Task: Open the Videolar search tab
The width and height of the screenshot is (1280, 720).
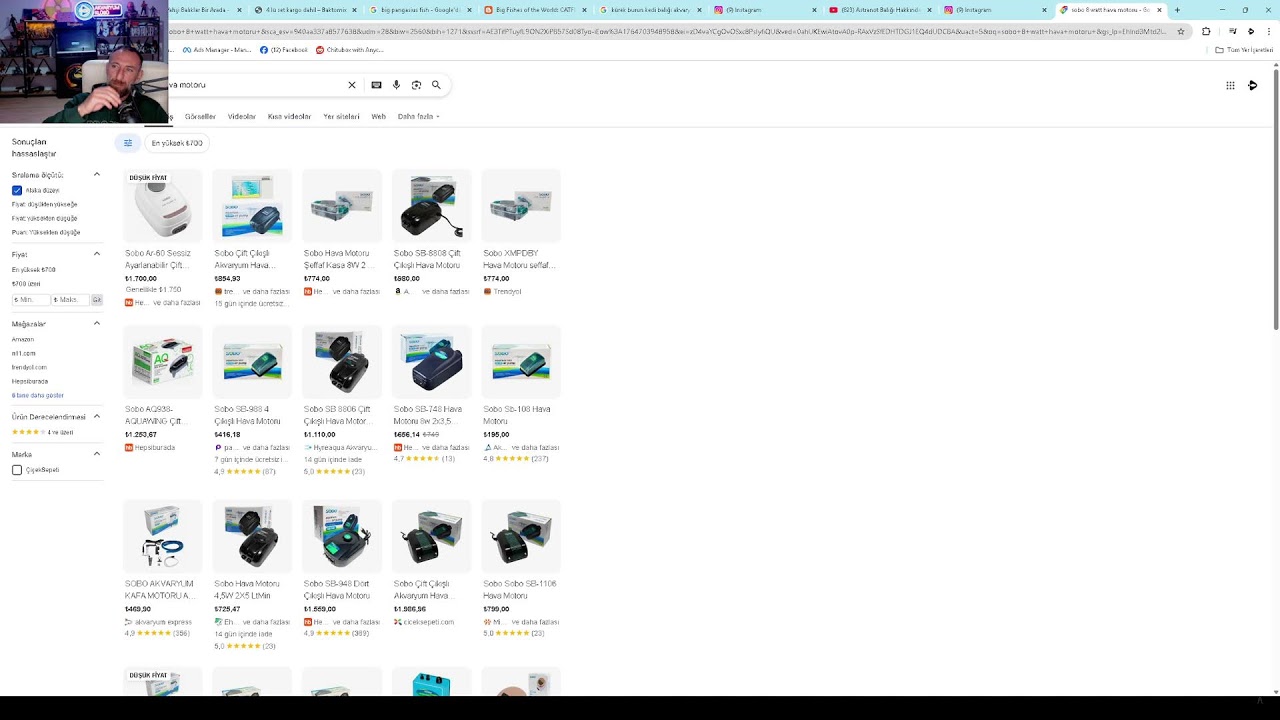Action: click(241, 117)
